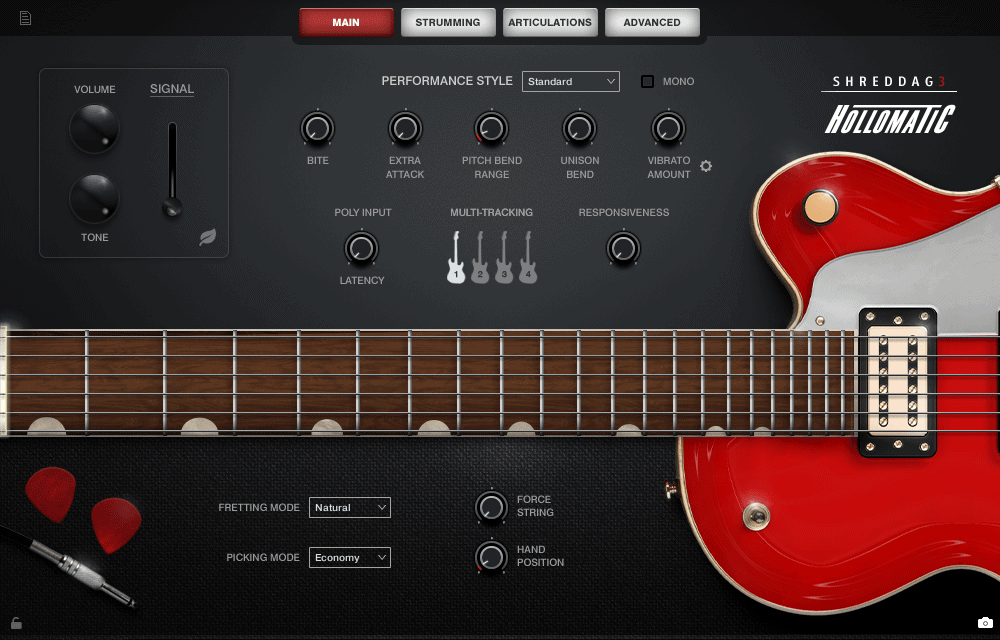
Task: Expand the Fretting Mode dropdown
Action: point(349,508)
